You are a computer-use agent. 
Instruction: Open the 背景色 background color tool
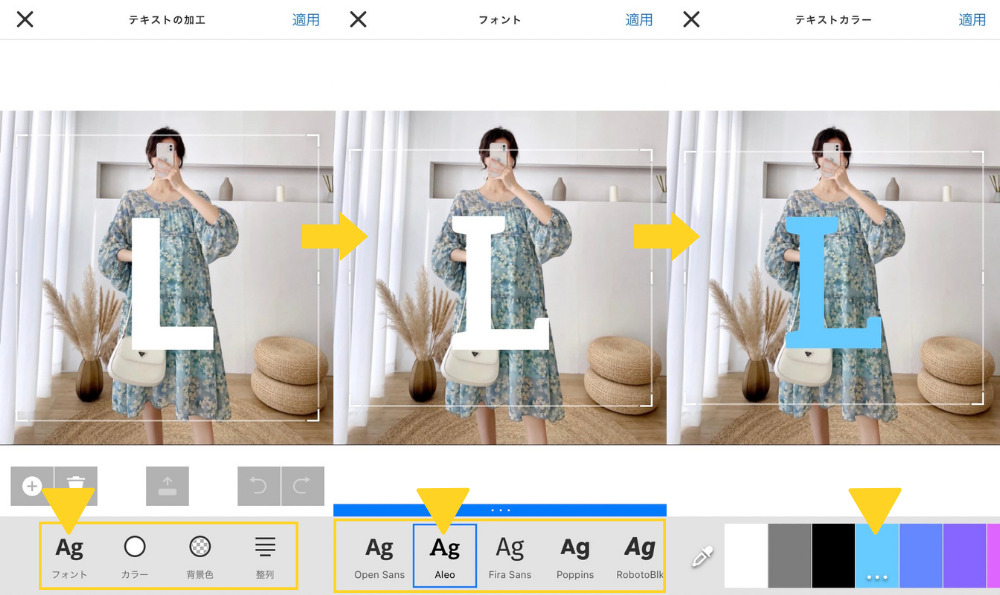point(200,556)
